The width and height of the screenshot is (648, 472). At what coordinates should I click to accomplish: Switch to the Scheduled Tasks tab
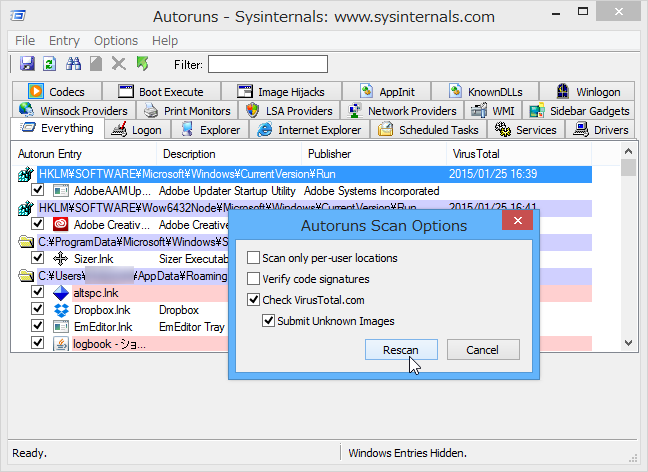429,129
